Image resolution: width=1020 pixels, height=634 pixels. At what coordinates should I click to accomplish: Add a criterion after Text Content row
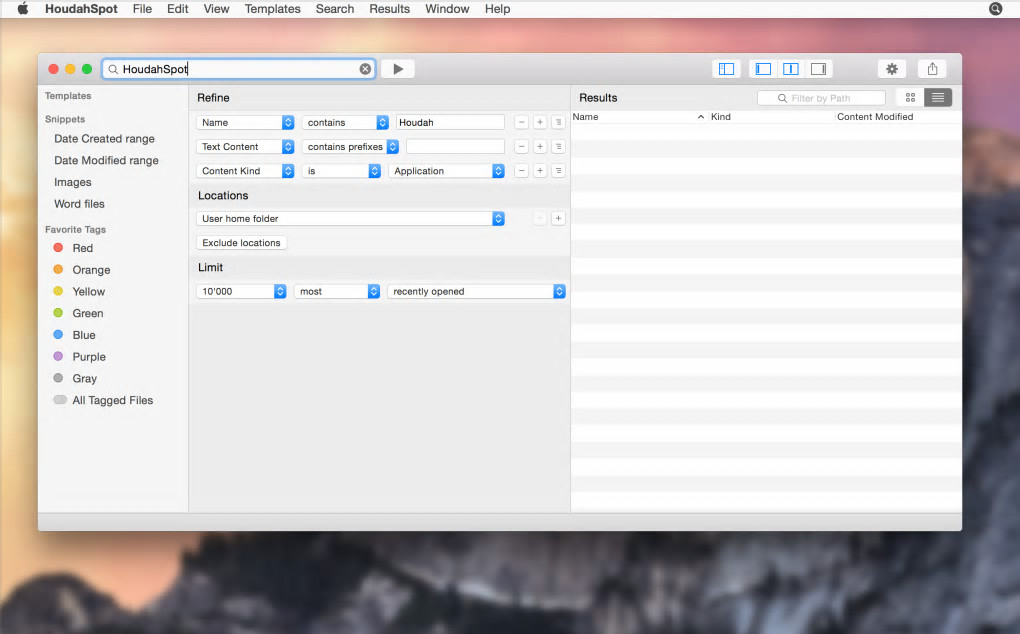click(540, 146)
